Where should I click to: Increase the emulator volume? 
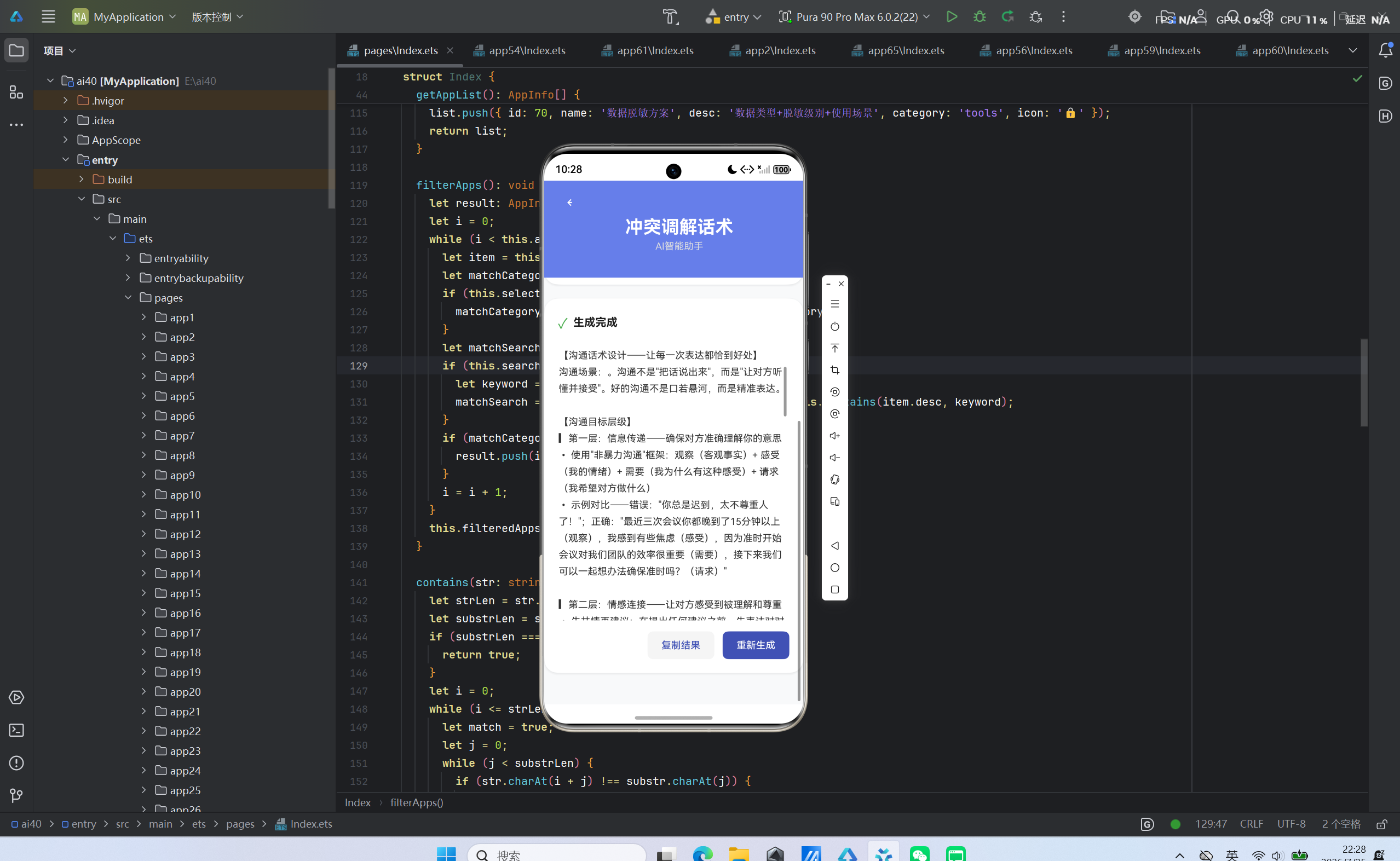click(834, 436)
